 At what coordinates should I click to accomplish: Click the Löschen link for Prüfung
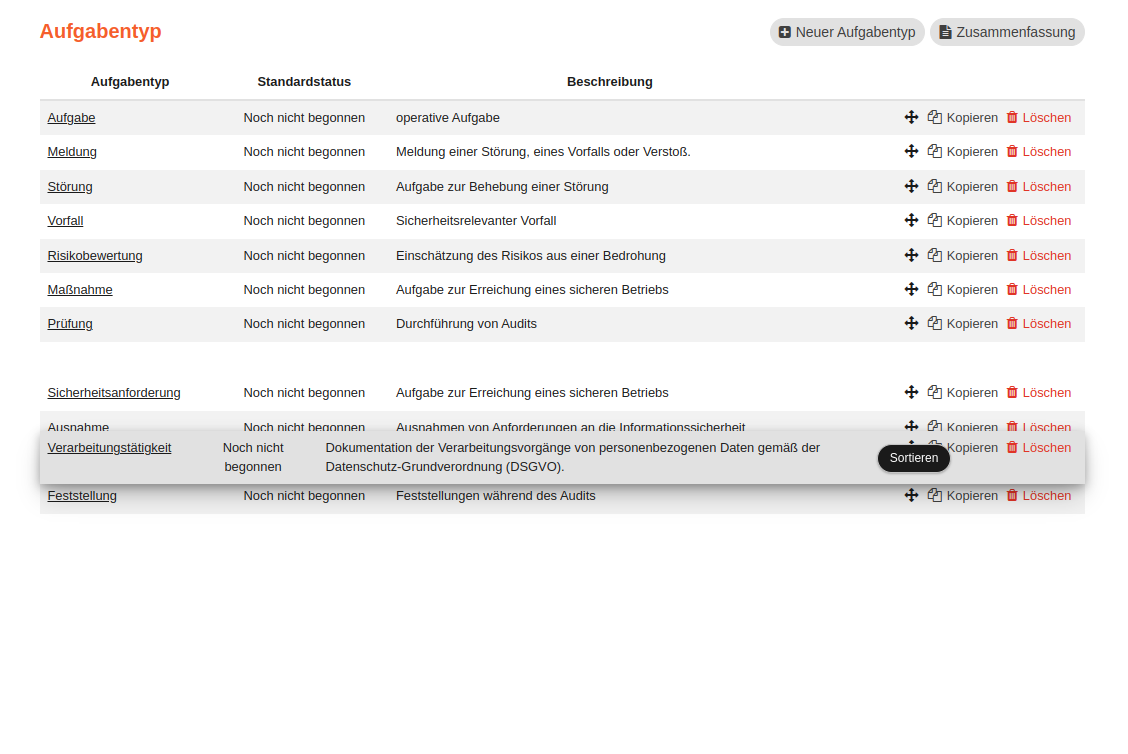(x=1046, y=323)
